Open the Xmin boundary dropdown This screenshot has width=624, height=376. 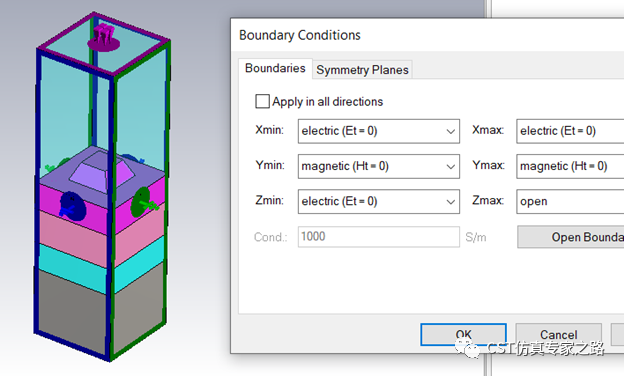point(378,131)
